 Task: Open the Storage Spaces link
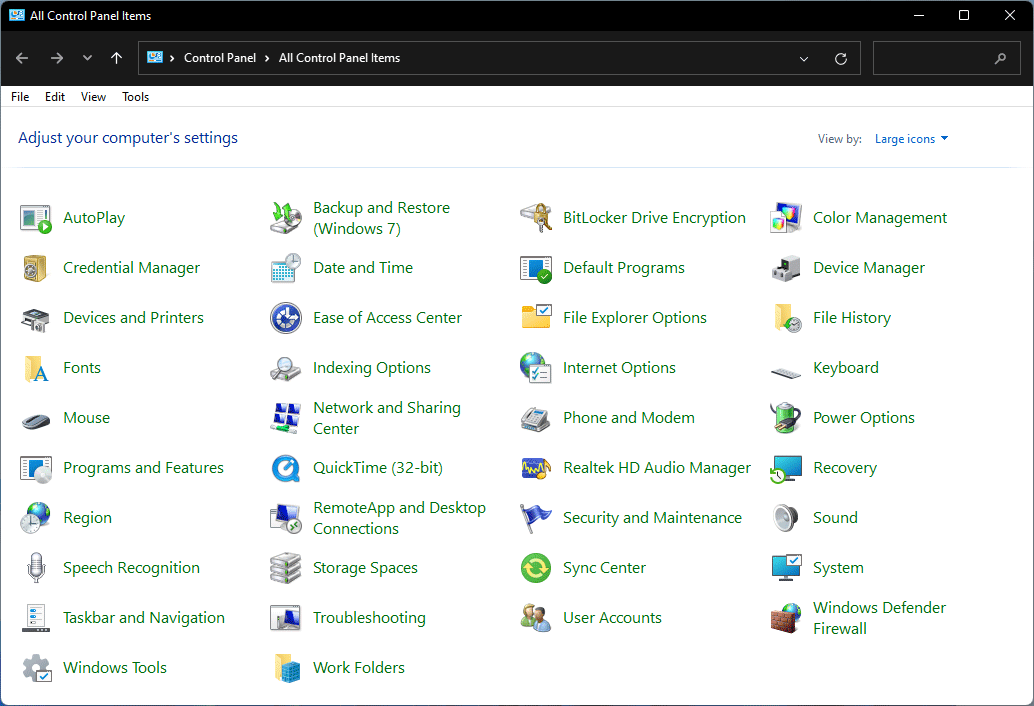(365, 568)
